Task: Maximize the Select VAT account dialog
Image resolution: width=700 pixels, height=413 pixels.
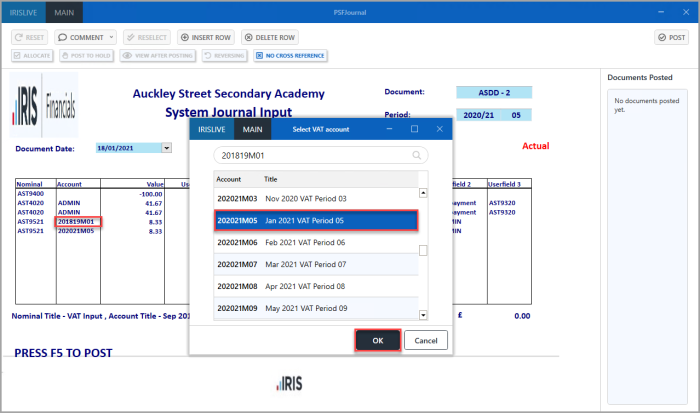Action: click(x=414, y=129)
